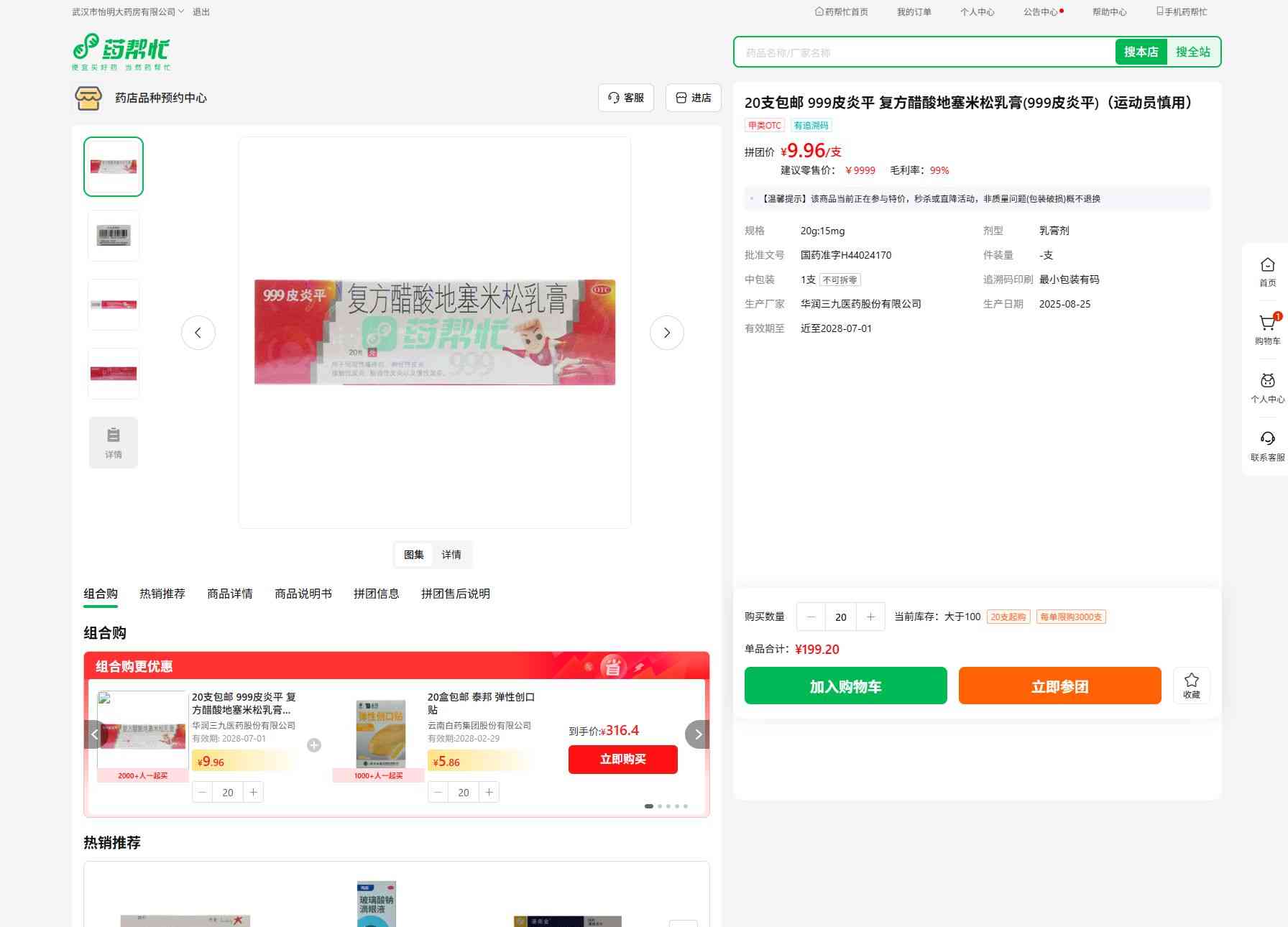The image size is (1288, 927).
Task: Advance combo carousel with right chevron
Action: pyautogui.click(x=697, y=734)
